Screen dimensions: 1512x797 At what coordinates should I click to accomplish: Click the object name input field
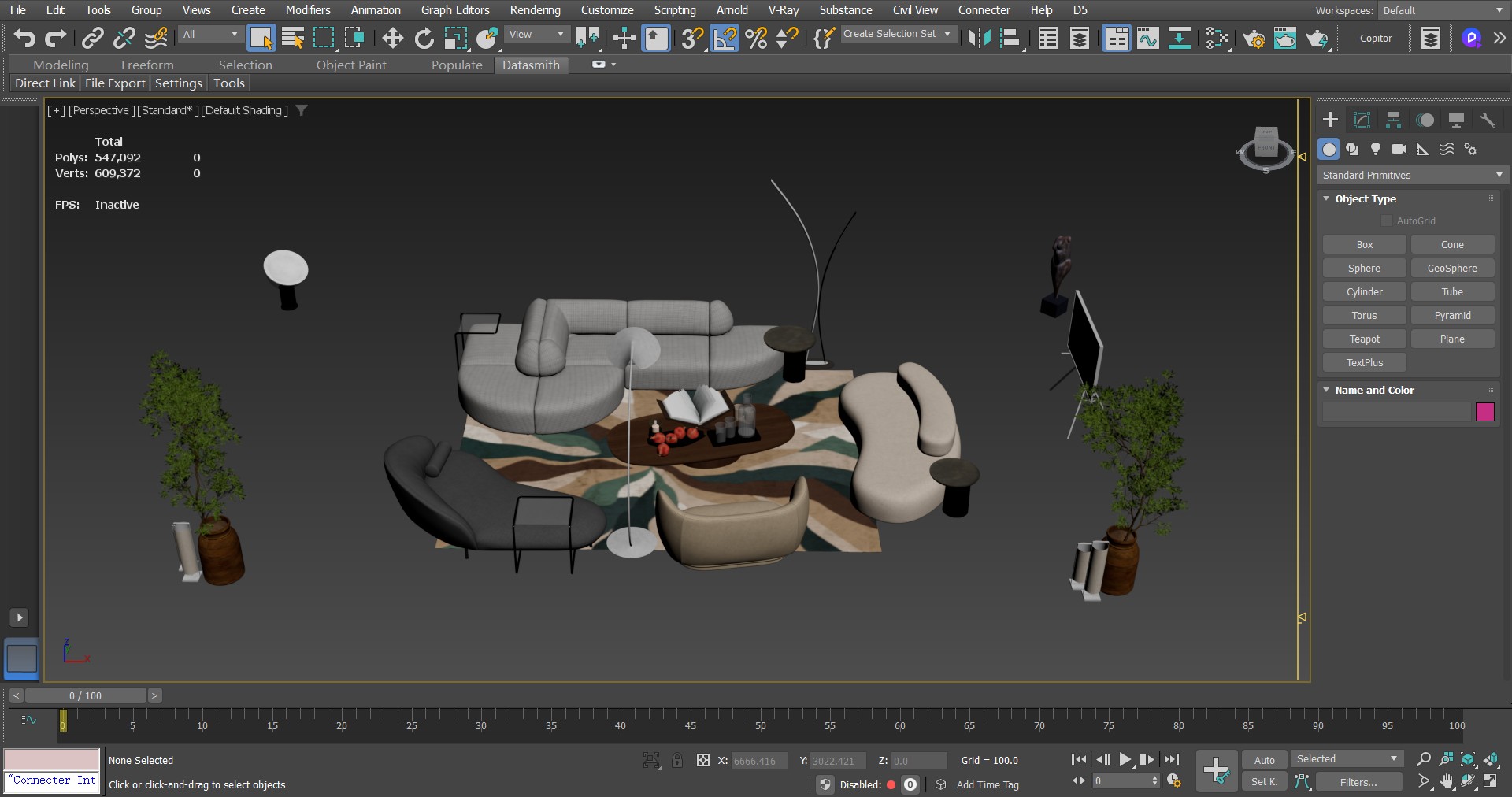coord(1397,412)
